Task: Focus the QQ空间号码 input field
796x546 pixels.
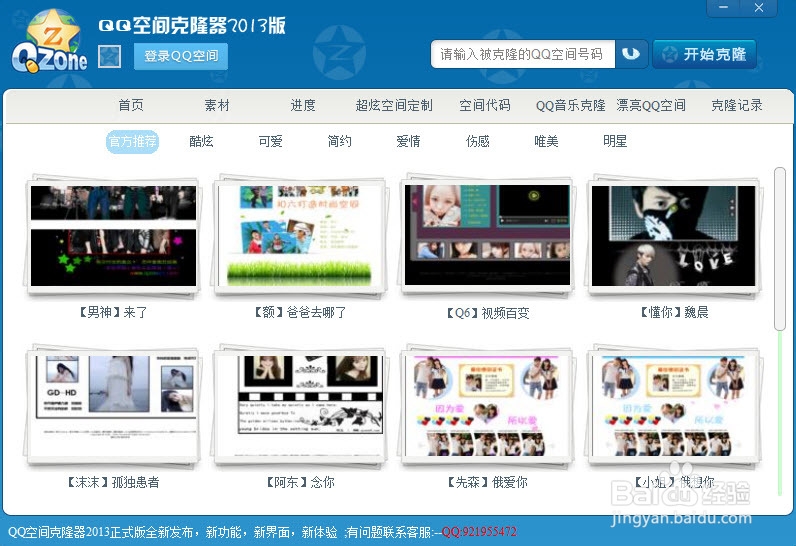Action: coord(523,54)
